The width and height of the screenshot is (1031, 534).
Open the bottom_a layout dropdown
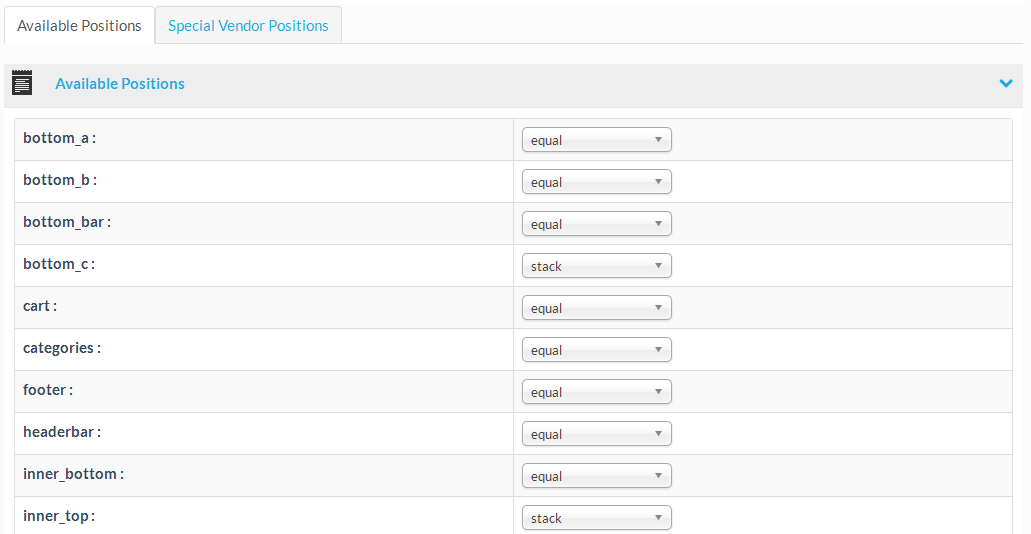[596, 140]
